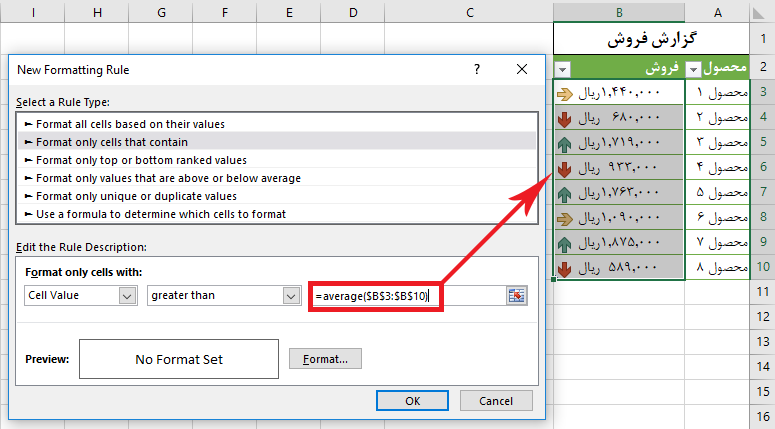Click cell محصول ۲
The image size is (775, 429).
click(717, 117)
